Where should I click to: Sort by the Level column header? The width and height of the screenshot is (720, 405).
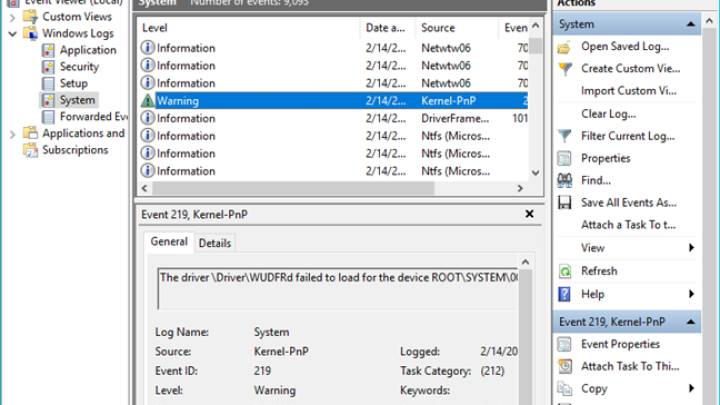(248, 28)
